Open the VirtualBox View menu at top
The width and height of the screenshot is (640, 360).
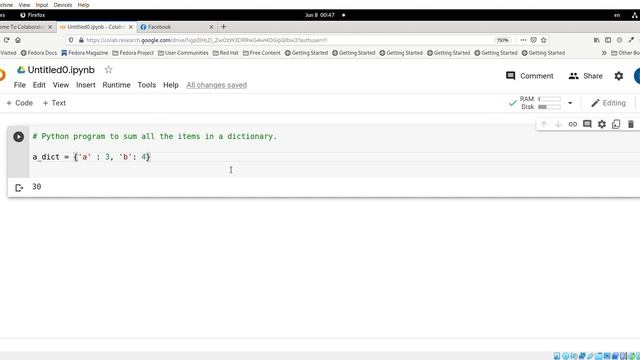click(x=24, y=5)
